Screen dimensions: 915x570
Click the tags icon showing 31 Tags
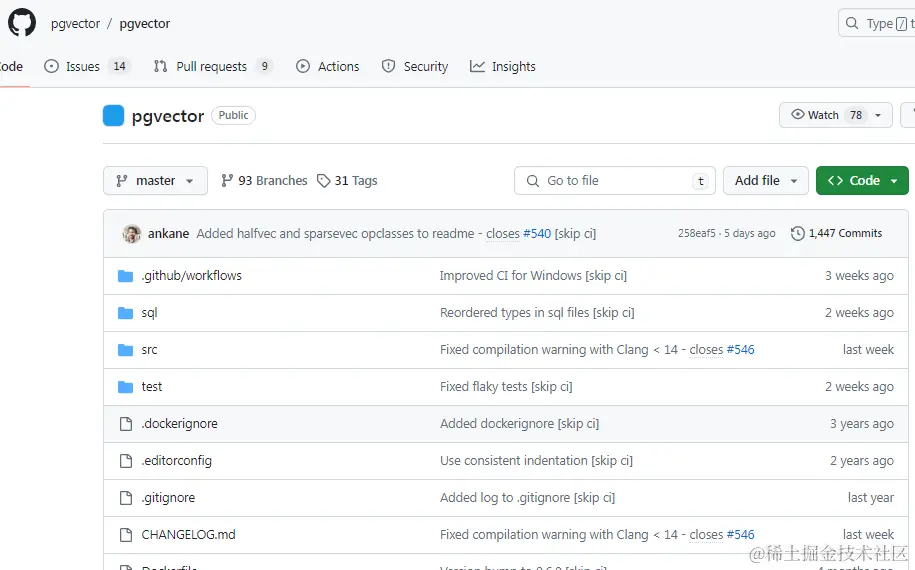click(x=324, y=181)
